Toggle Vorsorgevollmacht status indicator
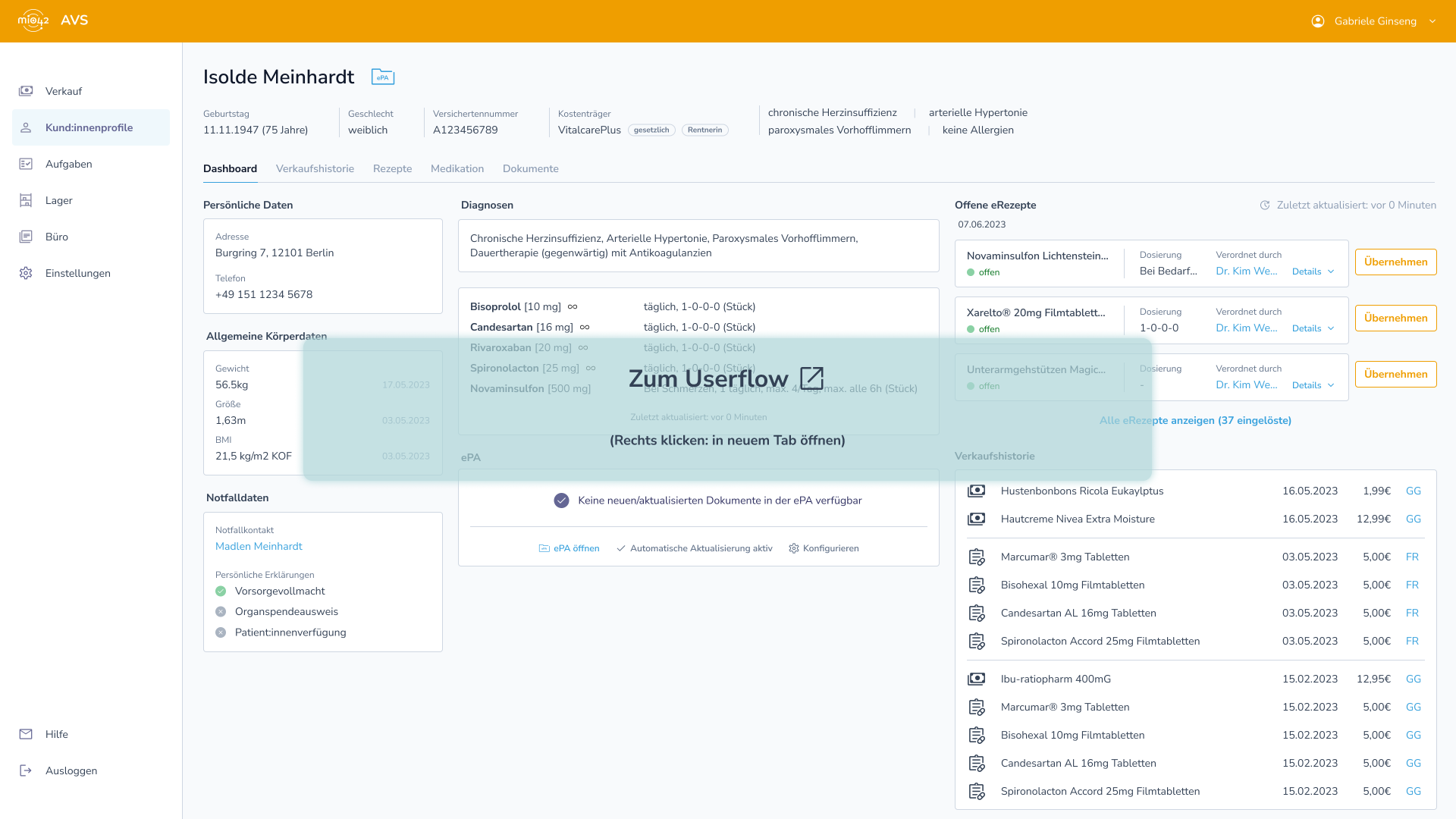Viewport: 1456px width, 819px height. (x=221, y=591)
